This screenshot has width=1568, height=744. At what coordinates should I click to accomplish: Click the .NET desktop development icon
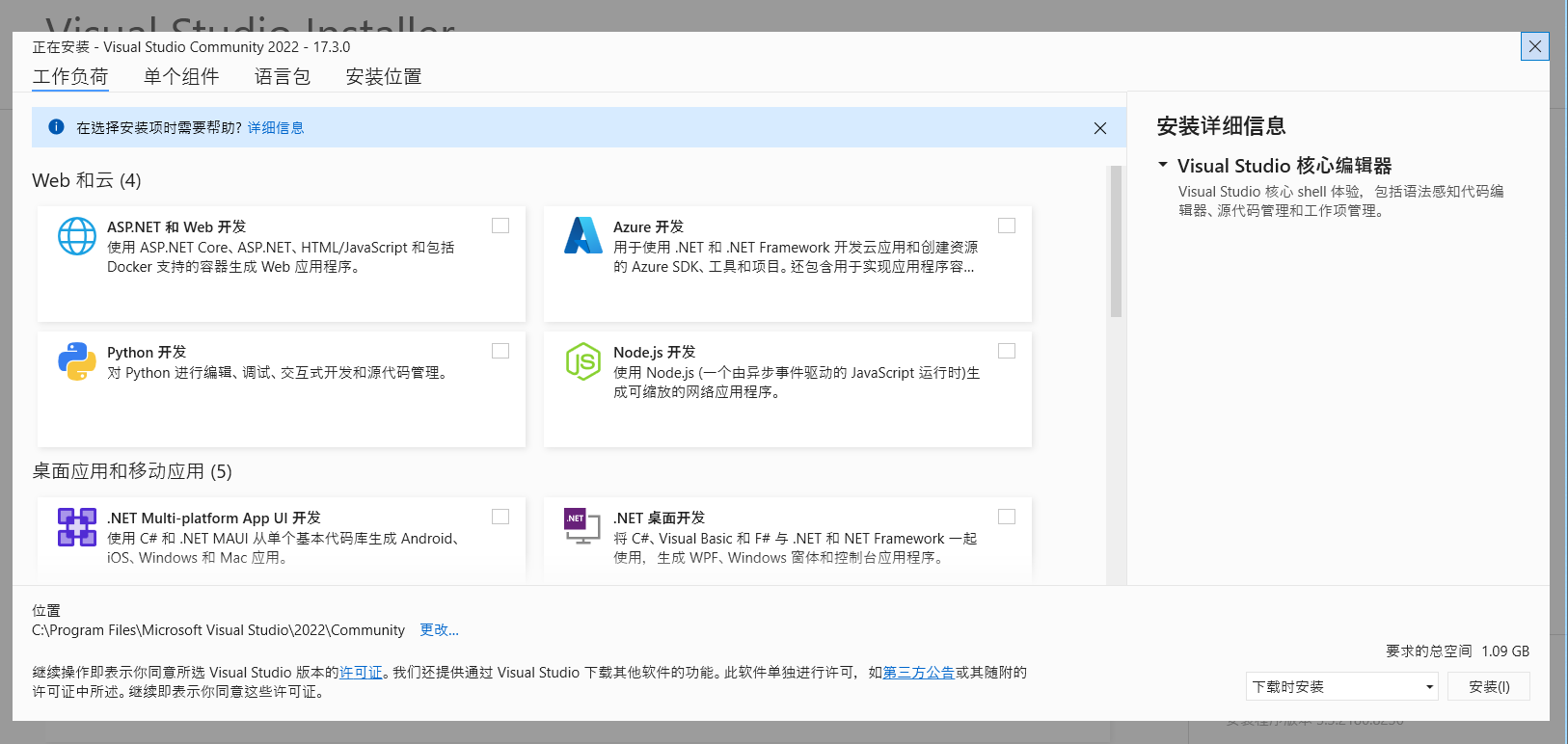(x=581, y=526)
